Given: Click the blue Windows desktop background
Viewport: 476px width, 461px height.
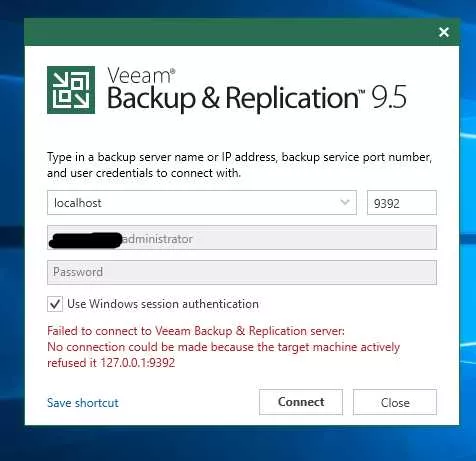Looking at the screenshot, I should [x=12, y=233].
